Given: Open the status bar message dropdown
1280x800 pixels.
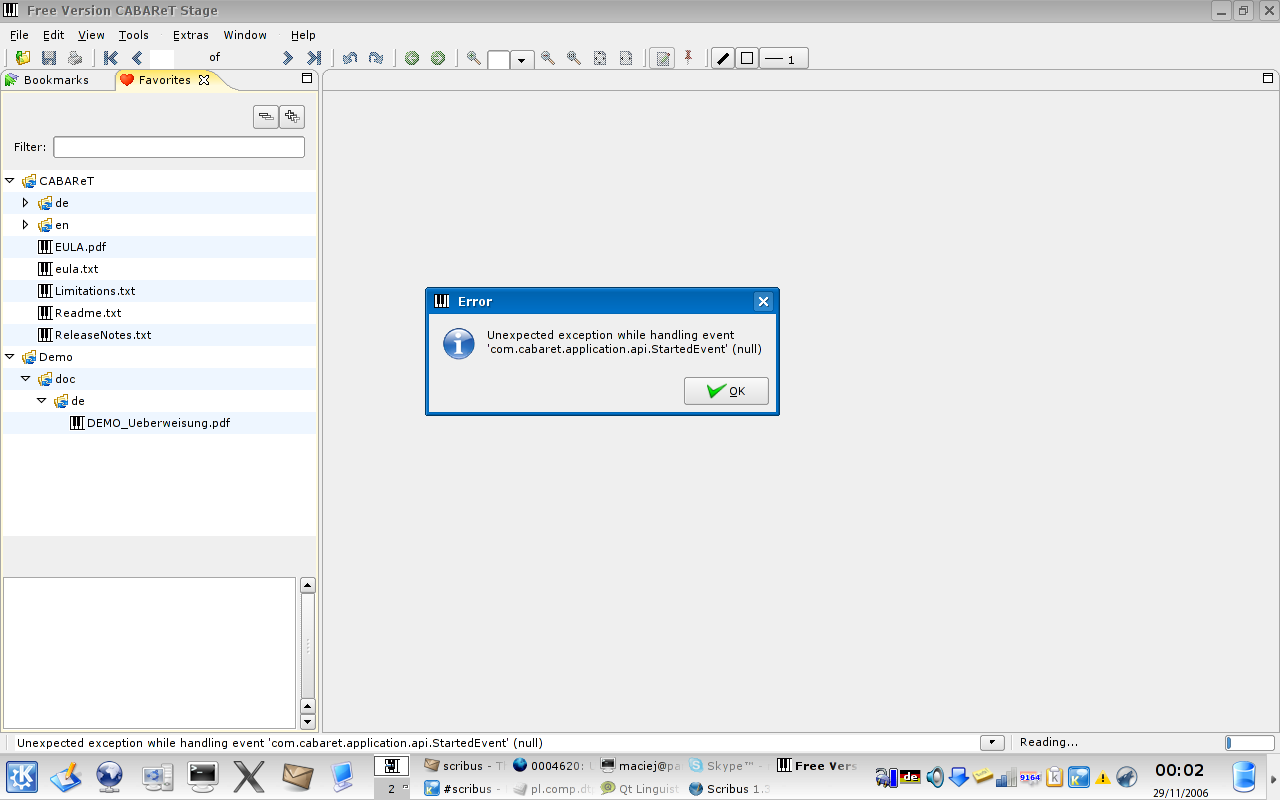Looking at the screenshot, I should [992, 743].
